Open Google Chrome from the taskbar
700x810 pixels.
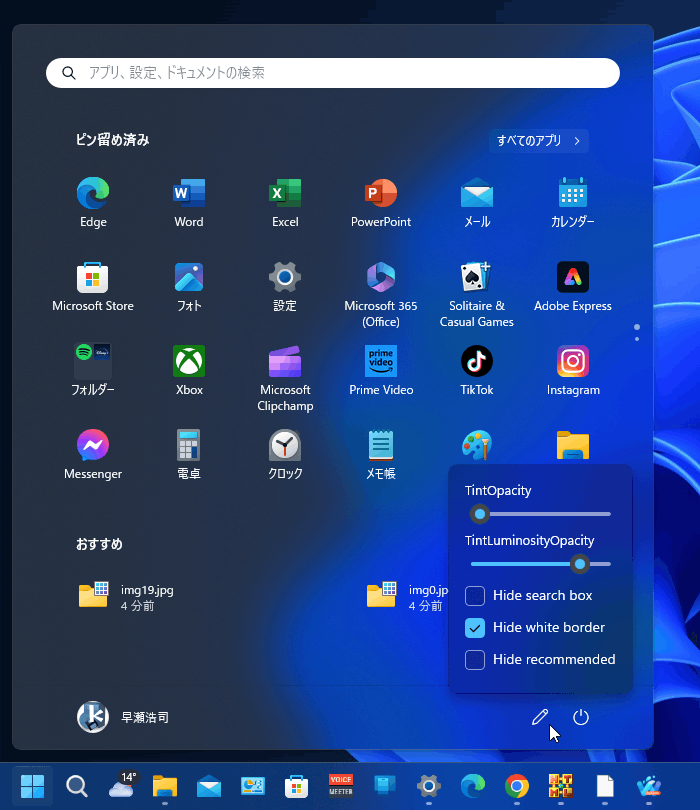tap(517, 786)
